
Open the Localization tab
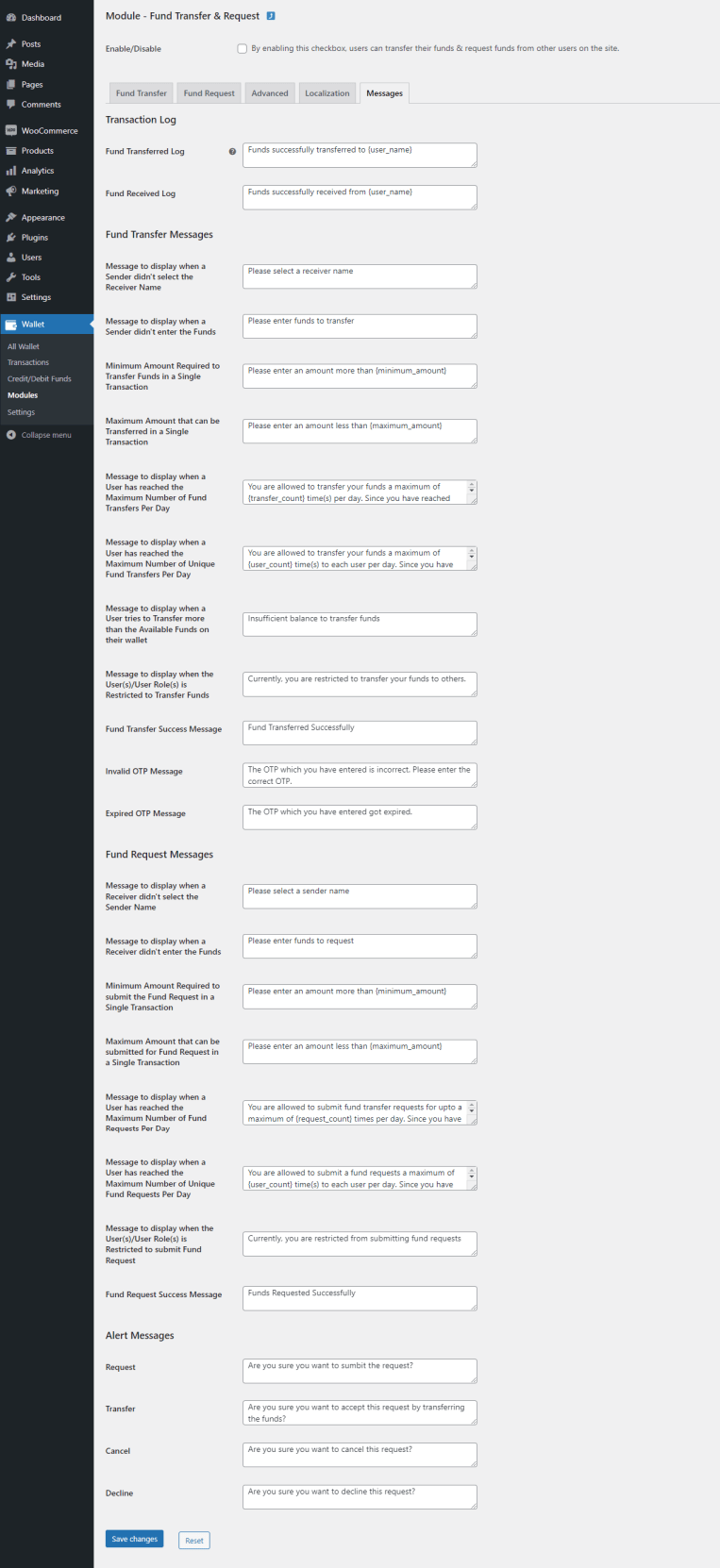(327, 93)
